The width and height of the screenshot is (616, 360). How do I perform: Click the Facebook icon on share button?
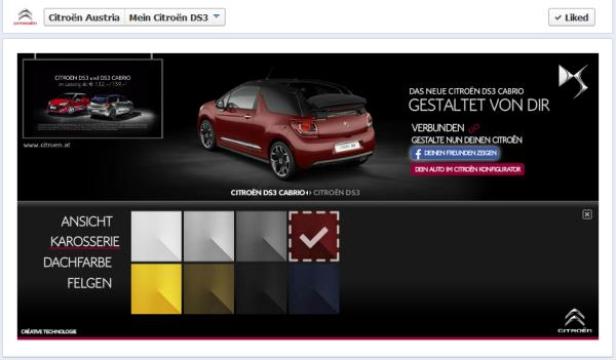[x=418, y=153]
